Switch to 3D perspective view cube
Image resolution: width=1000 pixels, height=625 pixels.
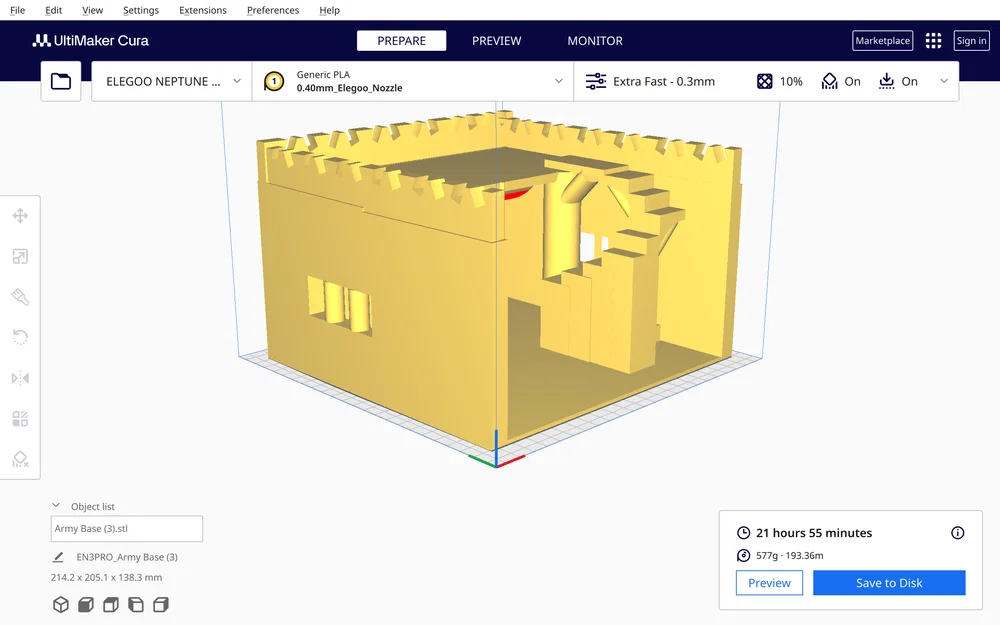61,605
